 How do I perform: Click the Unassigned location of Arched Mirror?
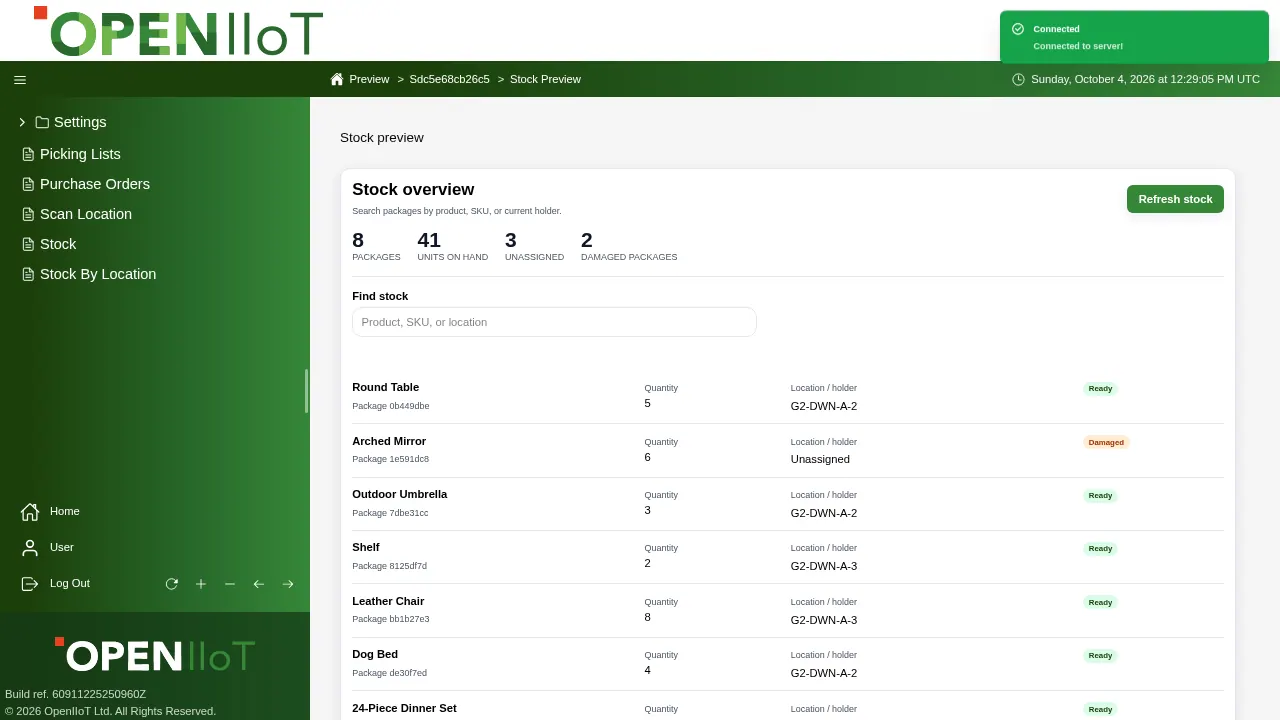click(820, 459)
